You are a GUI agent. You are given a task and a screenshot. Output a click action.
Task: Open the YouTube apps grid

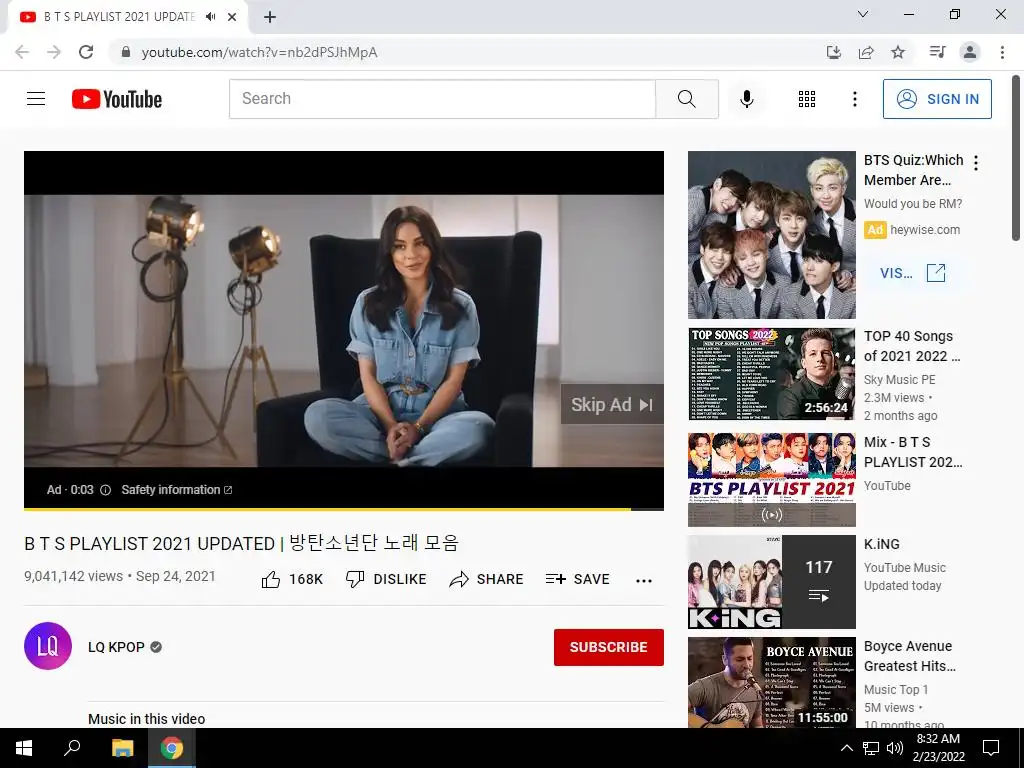tap(807, 99)
